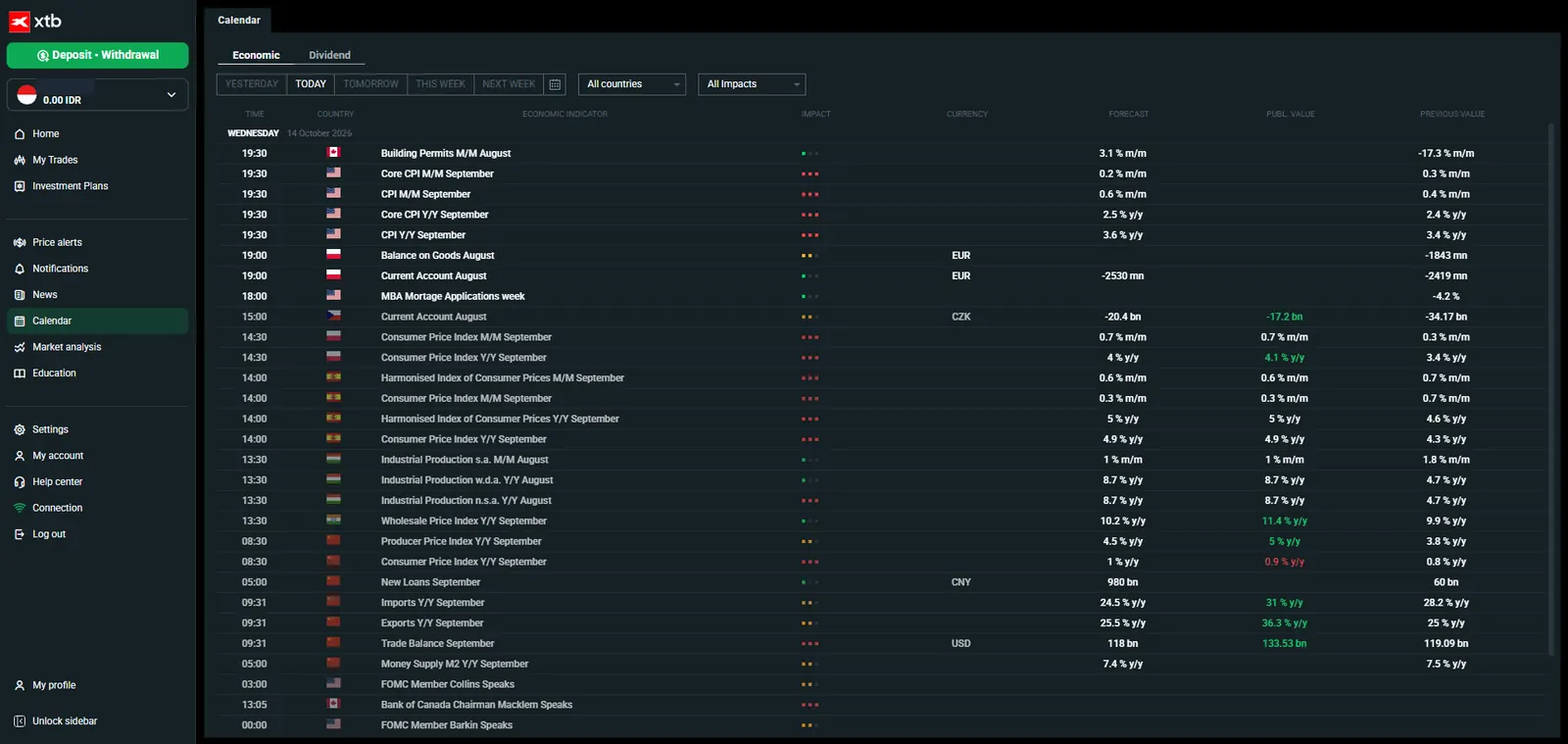Select Trade Balance September event
Image resolution: width=1568 pixels, height=744 pixels.
(x=881, y=644)
